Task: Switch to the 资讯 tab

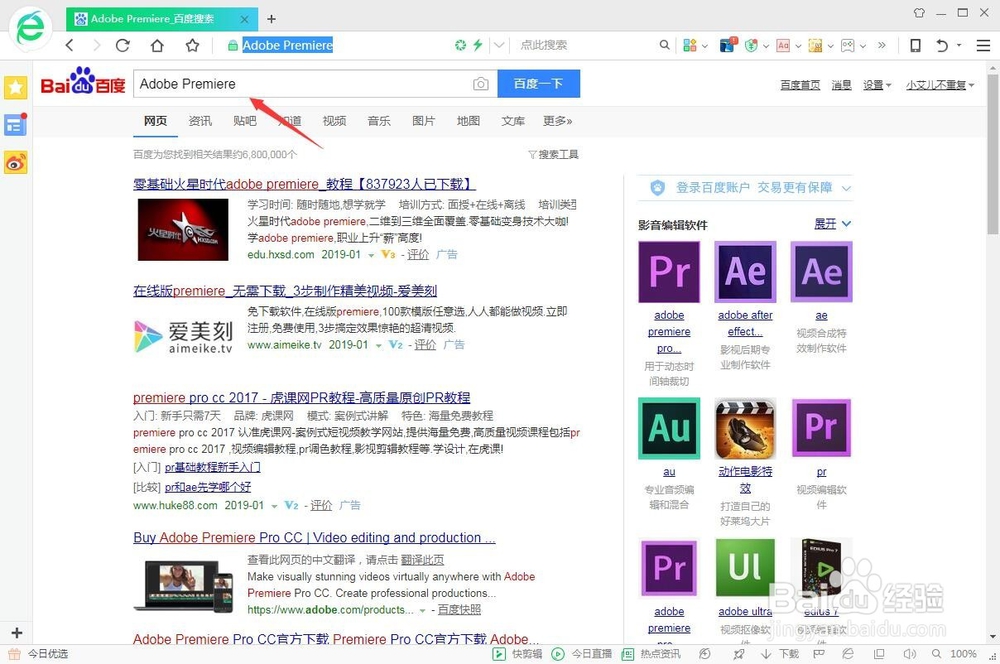Action: 200,121
